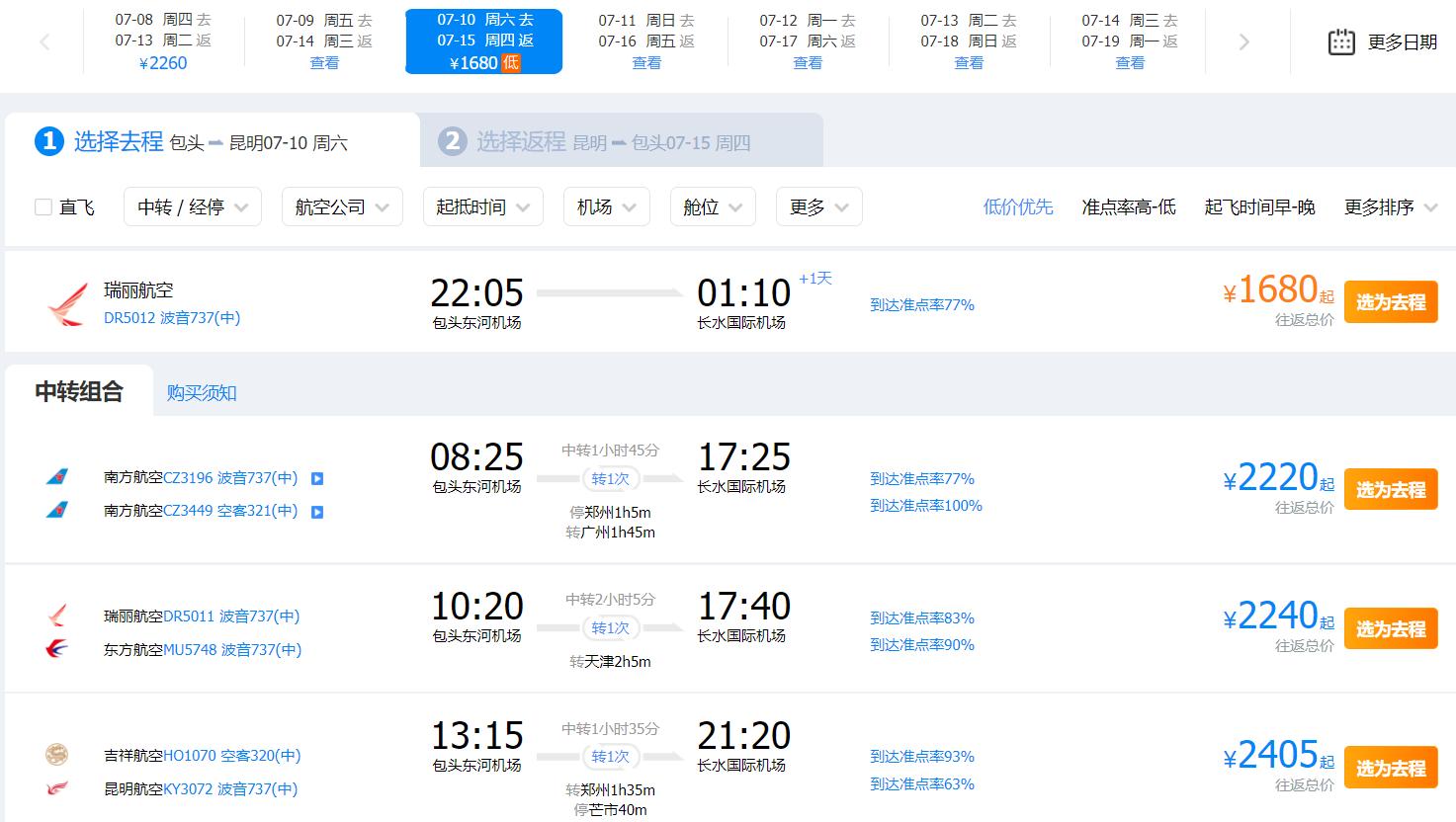Open the calendar via 更多日期 icon

click(x=1340, y=42)
